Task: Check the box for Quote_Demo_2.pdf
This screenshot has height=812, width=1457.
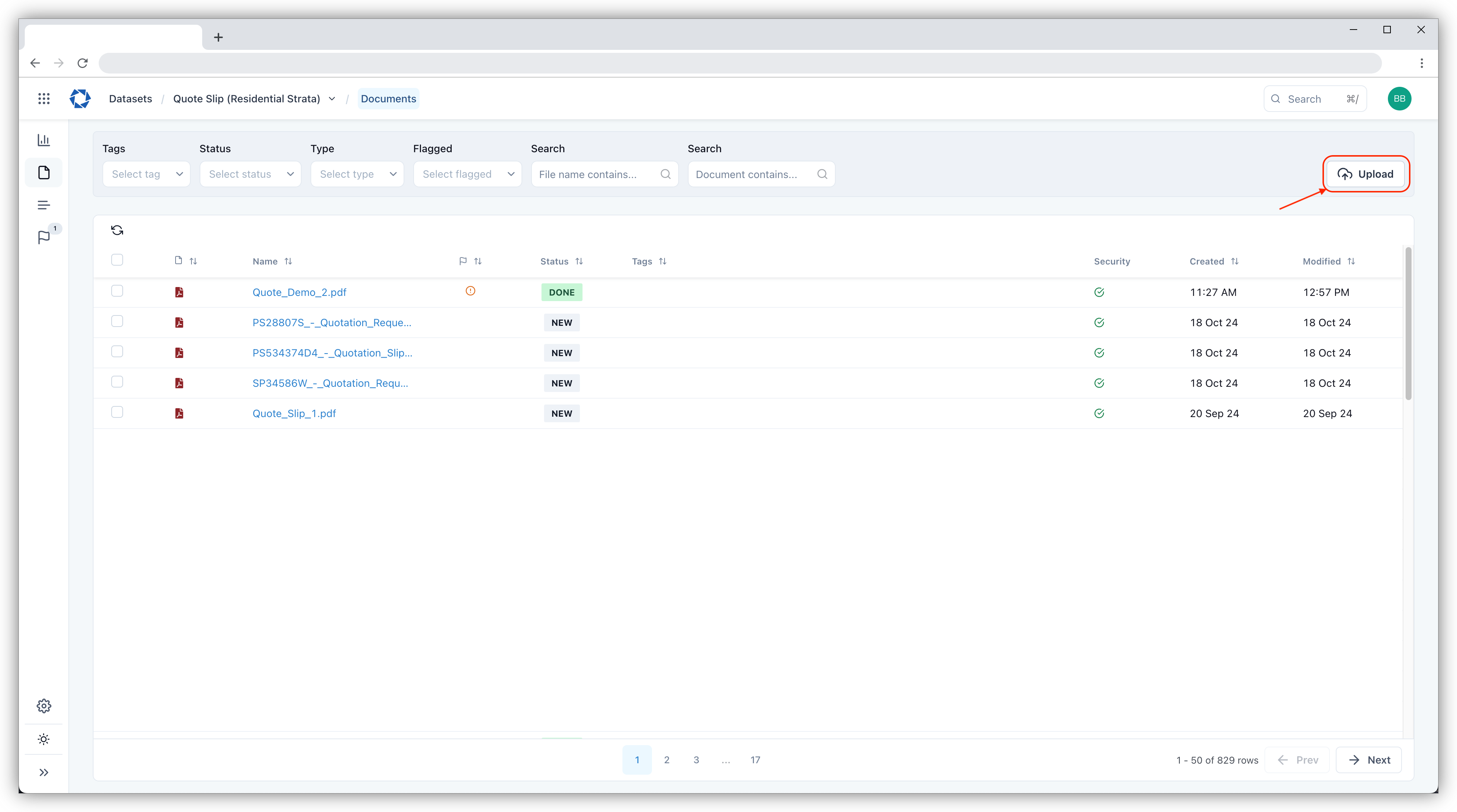Action: tap(117, 291)
